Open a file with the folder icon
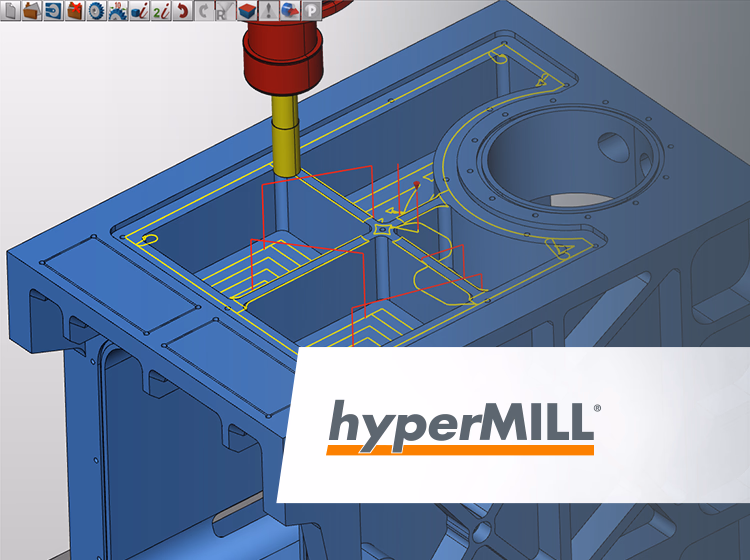The height and width of the screenshot is (560, 750). pos(31,12)
